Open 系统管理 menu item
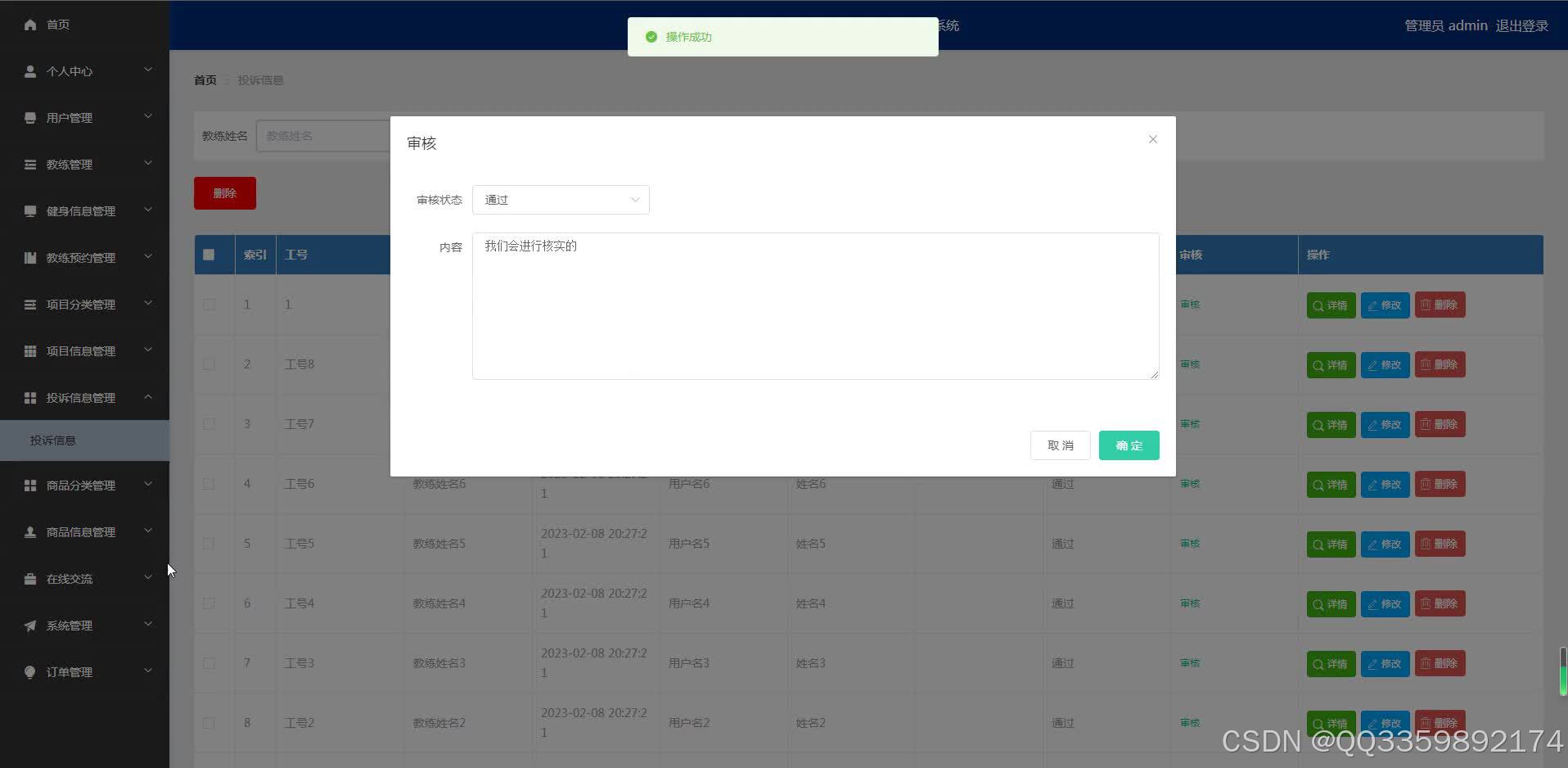 (84, 626)
